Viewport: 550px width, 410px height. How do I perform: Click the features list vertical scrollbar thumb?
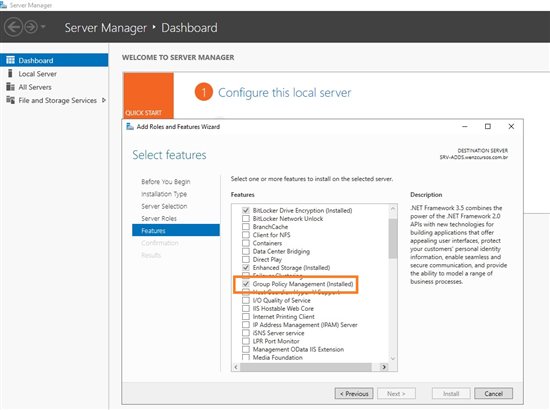click(x=393, y=238)
